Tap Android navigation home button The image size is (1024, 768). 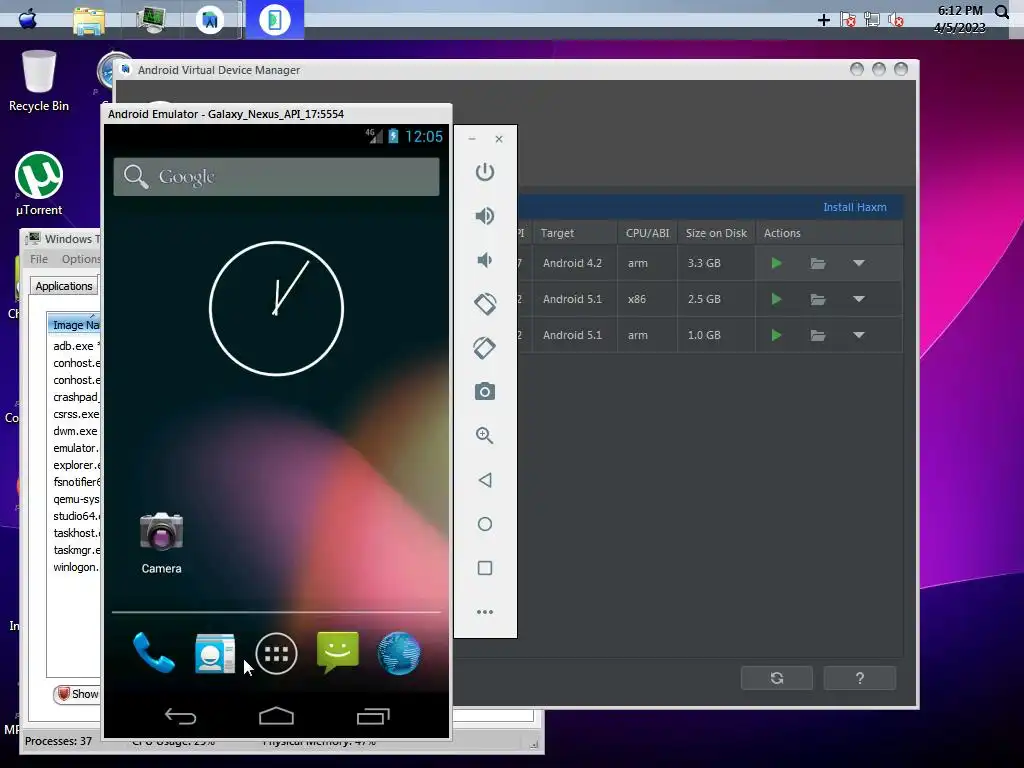276,716
